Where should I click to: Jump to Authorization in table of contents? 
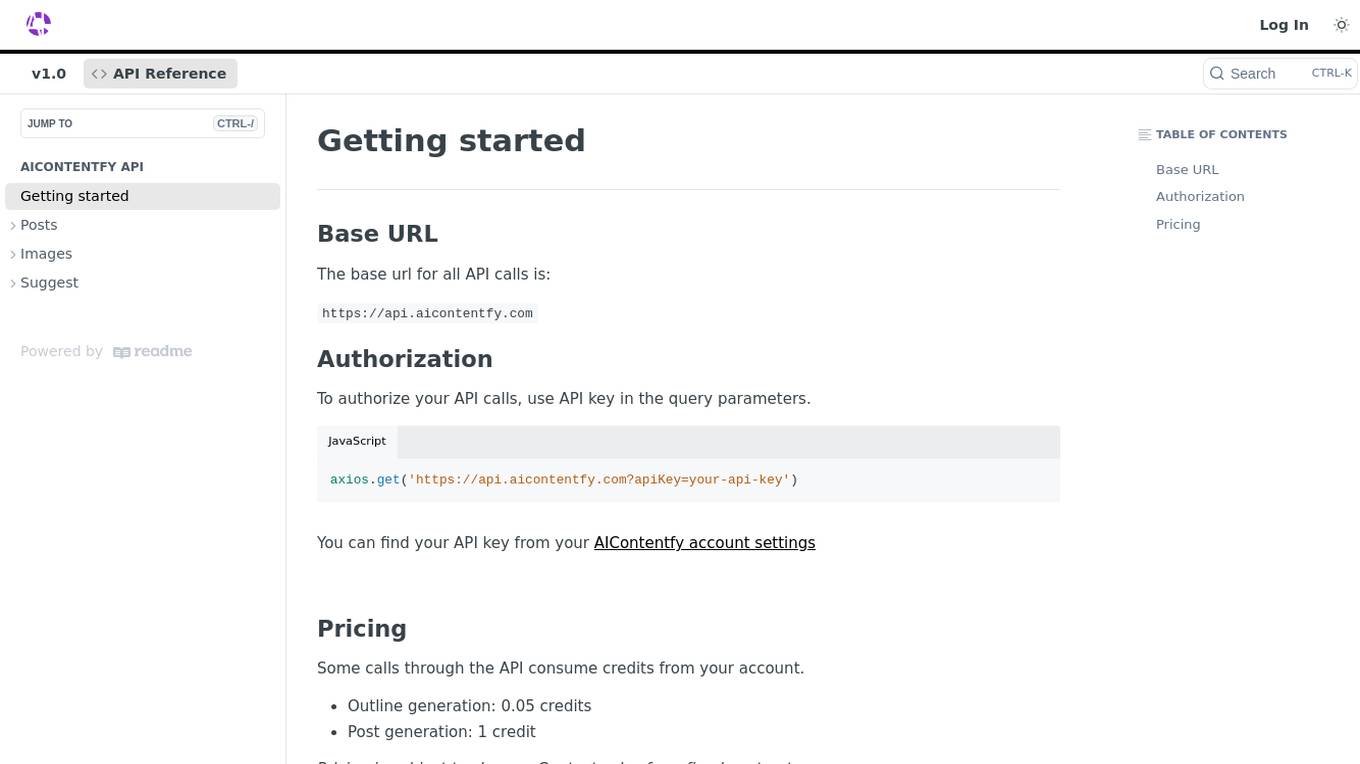click(x=1200, y=197)
